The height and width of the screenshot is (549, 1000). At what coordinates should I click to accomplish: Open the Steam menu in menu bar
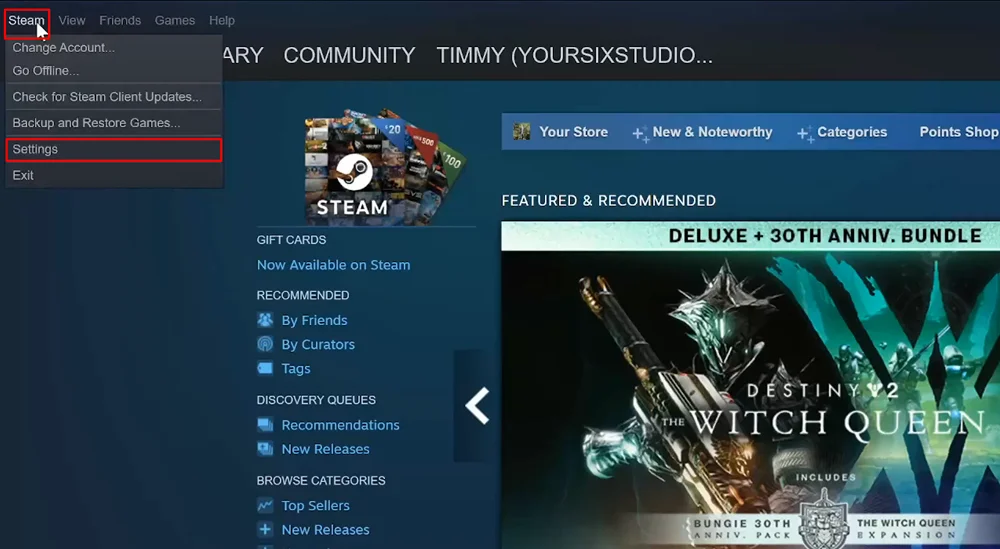coord(26,20)
